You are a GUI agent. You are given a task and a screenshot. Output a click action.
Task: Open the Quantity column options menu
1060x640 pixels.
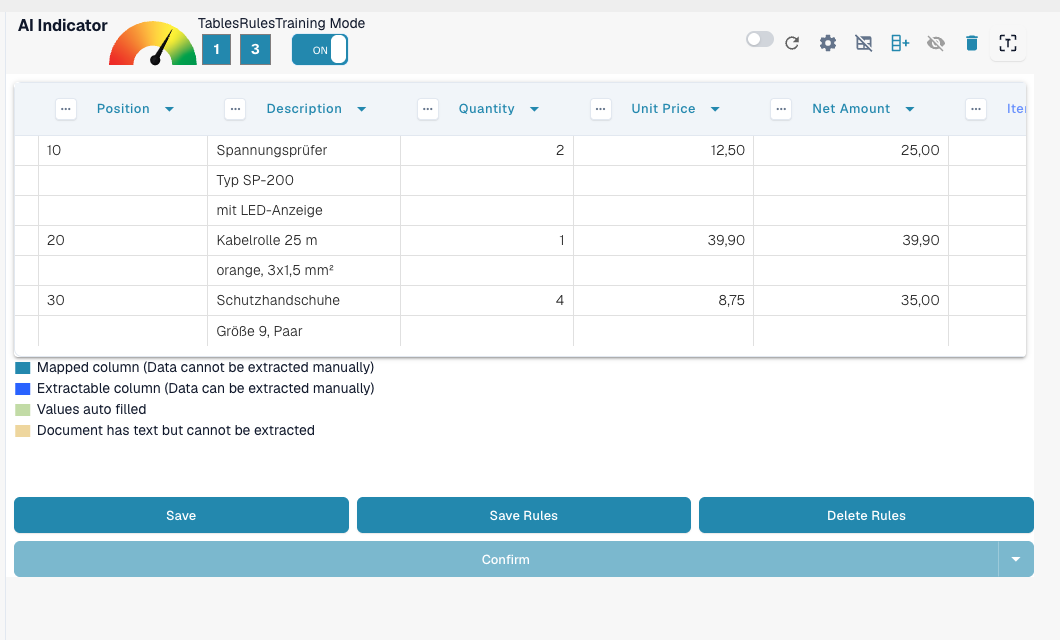point(428,109)
